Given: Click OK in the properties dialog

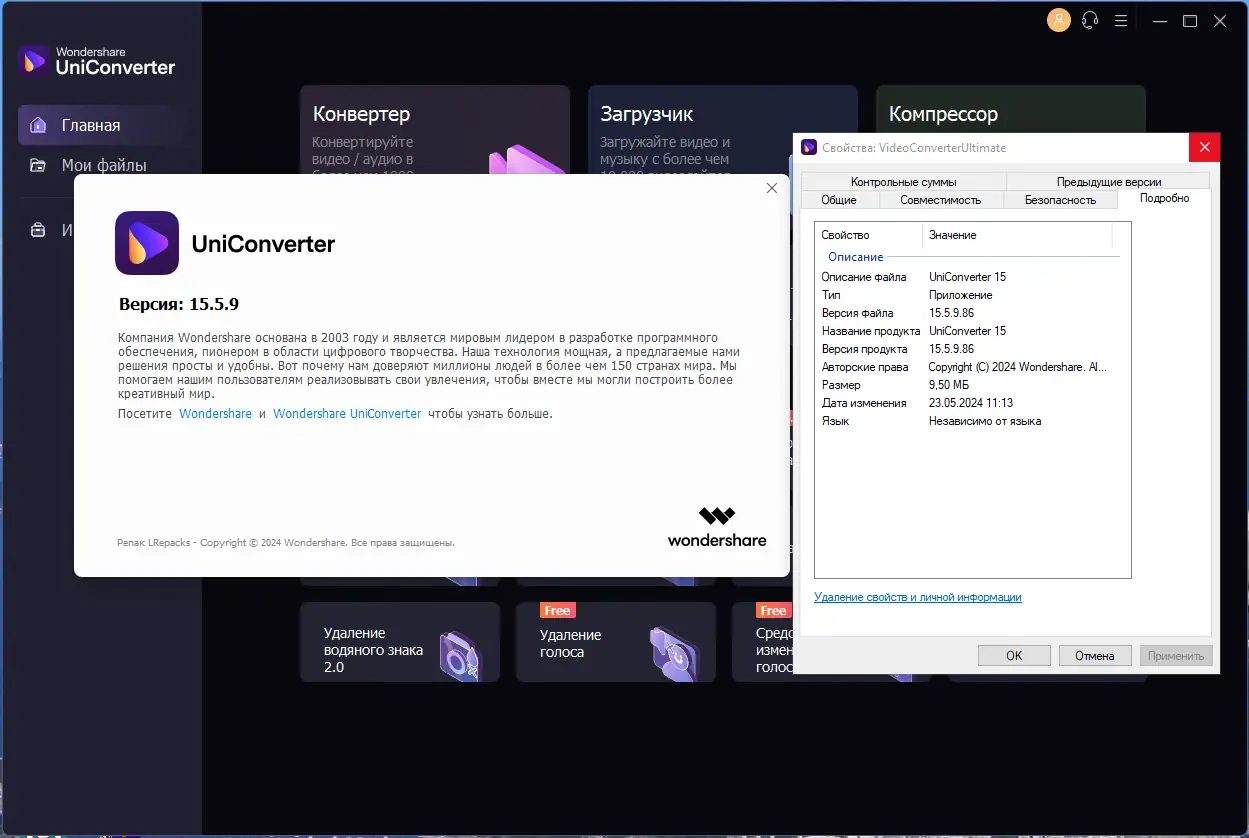Looking at the screenshot, I should coord(1014,656).
